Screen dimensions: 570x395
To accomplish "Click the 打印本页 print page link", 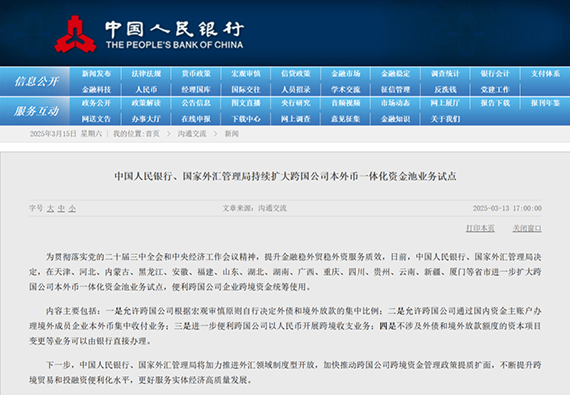I will [x=480, y=228].
